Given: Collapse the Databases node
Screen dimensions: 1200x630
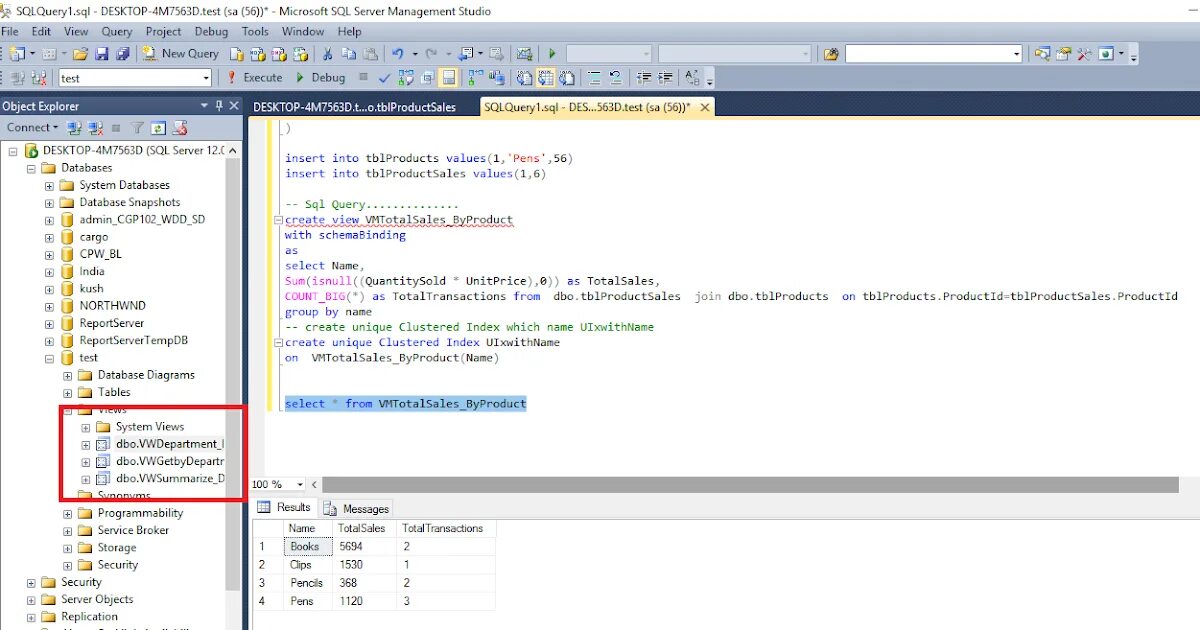Looking at the screenshot, I should tap(31, 168).
